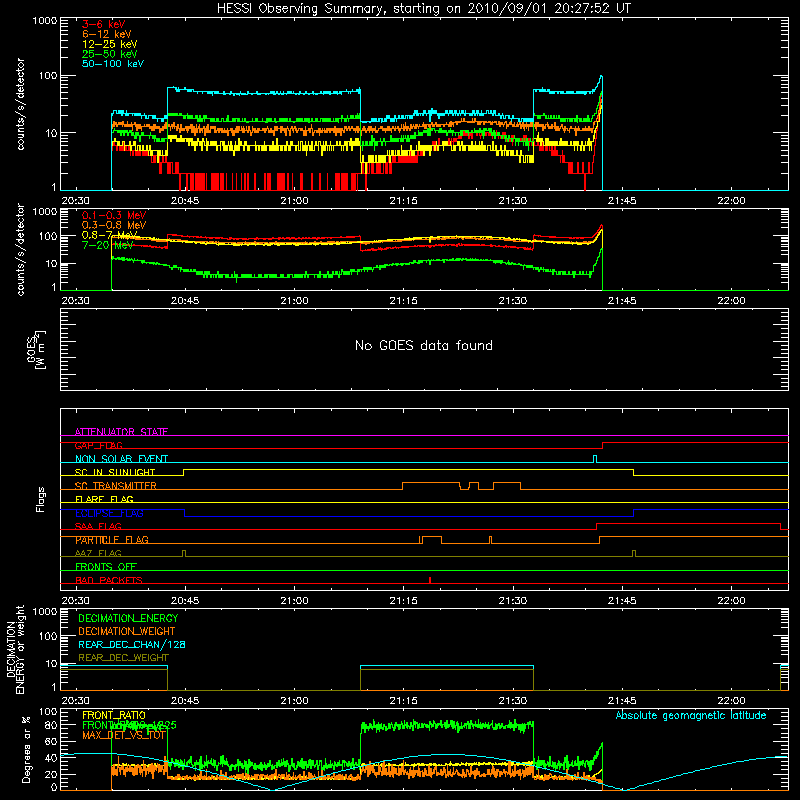The image size is (800, 800).
Task: Click the Absolute geomagnetic latitude label
Action: click(x=691, y=715)
